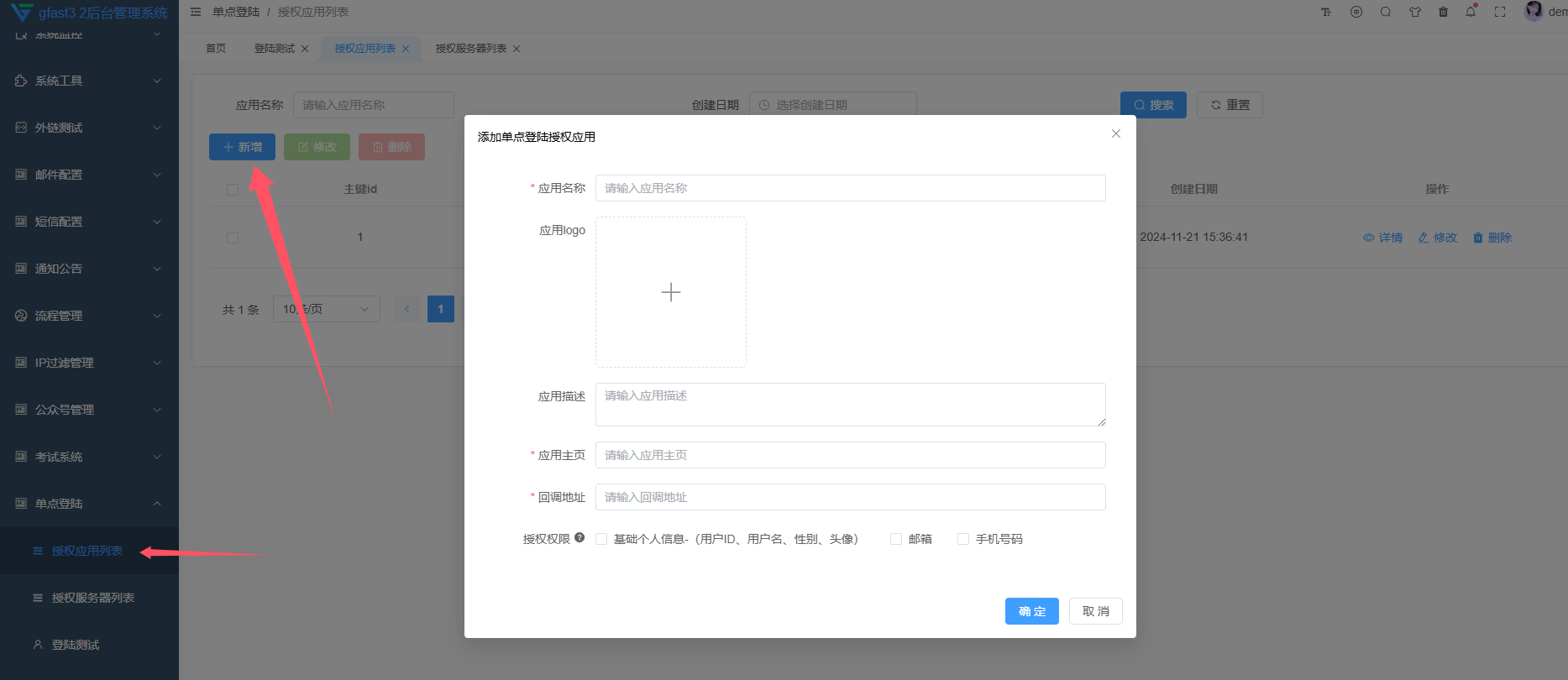The height and width of the screenshot is (680, 1568).
Task: Tick the 手机号码 permission checkbox
Action: pyautogui.click(x=963, y=539)
